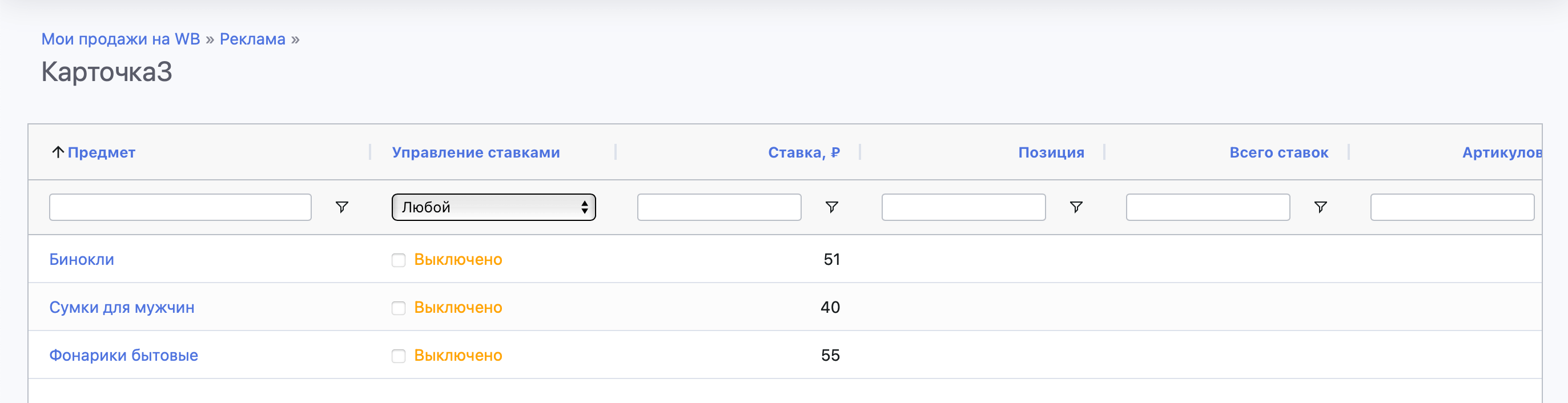Sort by Всего ставок column header
The width and height of the screenshot is (1568, 403).
[x=1278, y=152]
